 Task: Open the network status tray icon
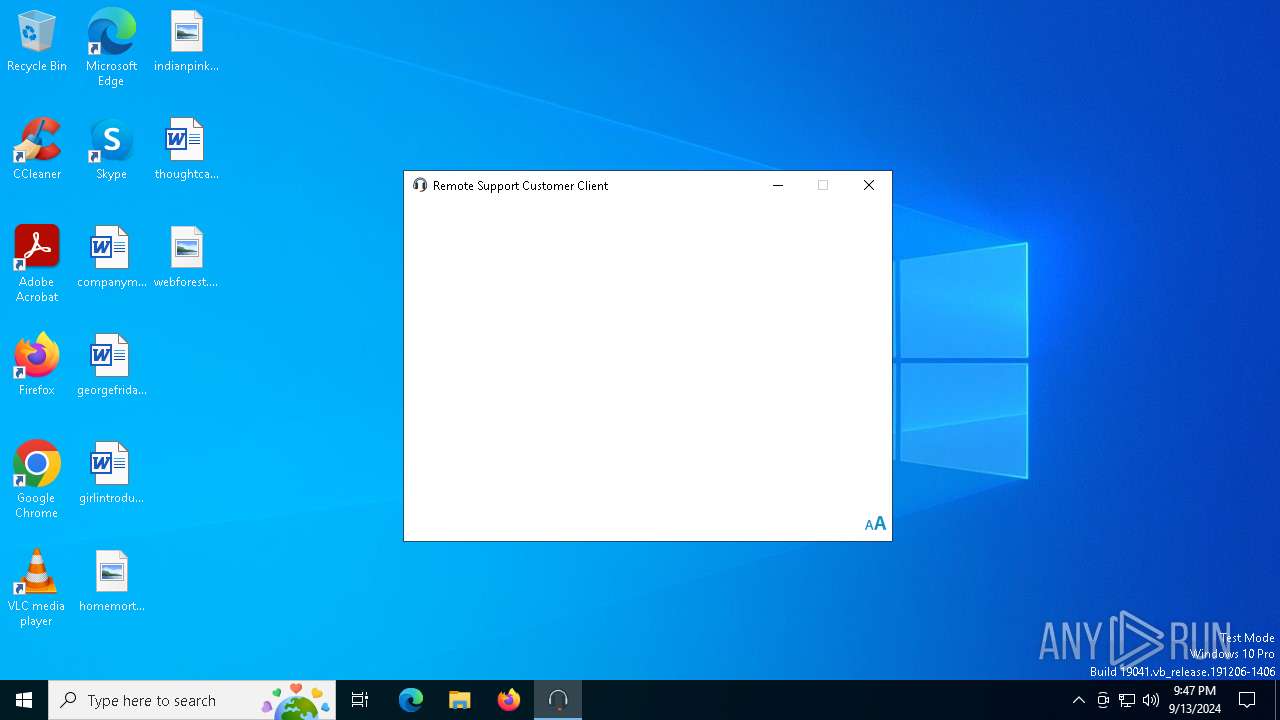1127,700
